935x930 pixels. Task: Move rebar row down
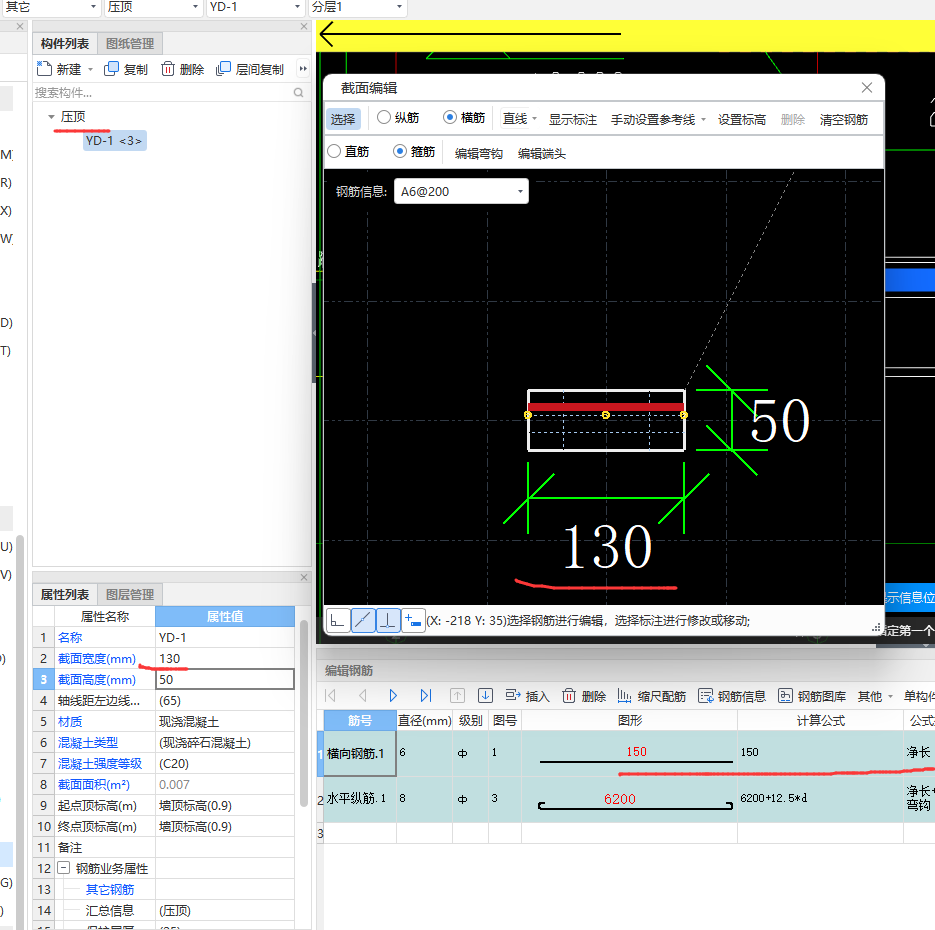click(485, 696)
